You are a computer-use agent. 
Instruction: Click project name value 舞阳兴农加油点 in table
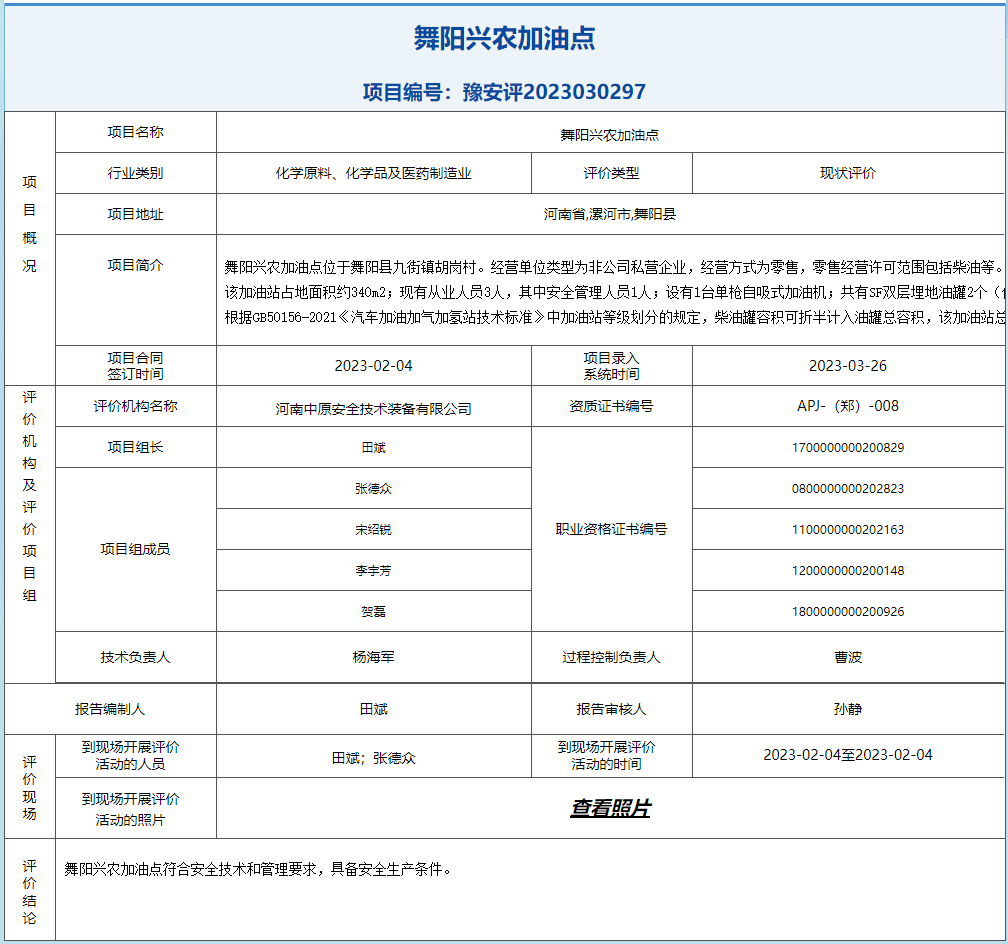point(610,135)
